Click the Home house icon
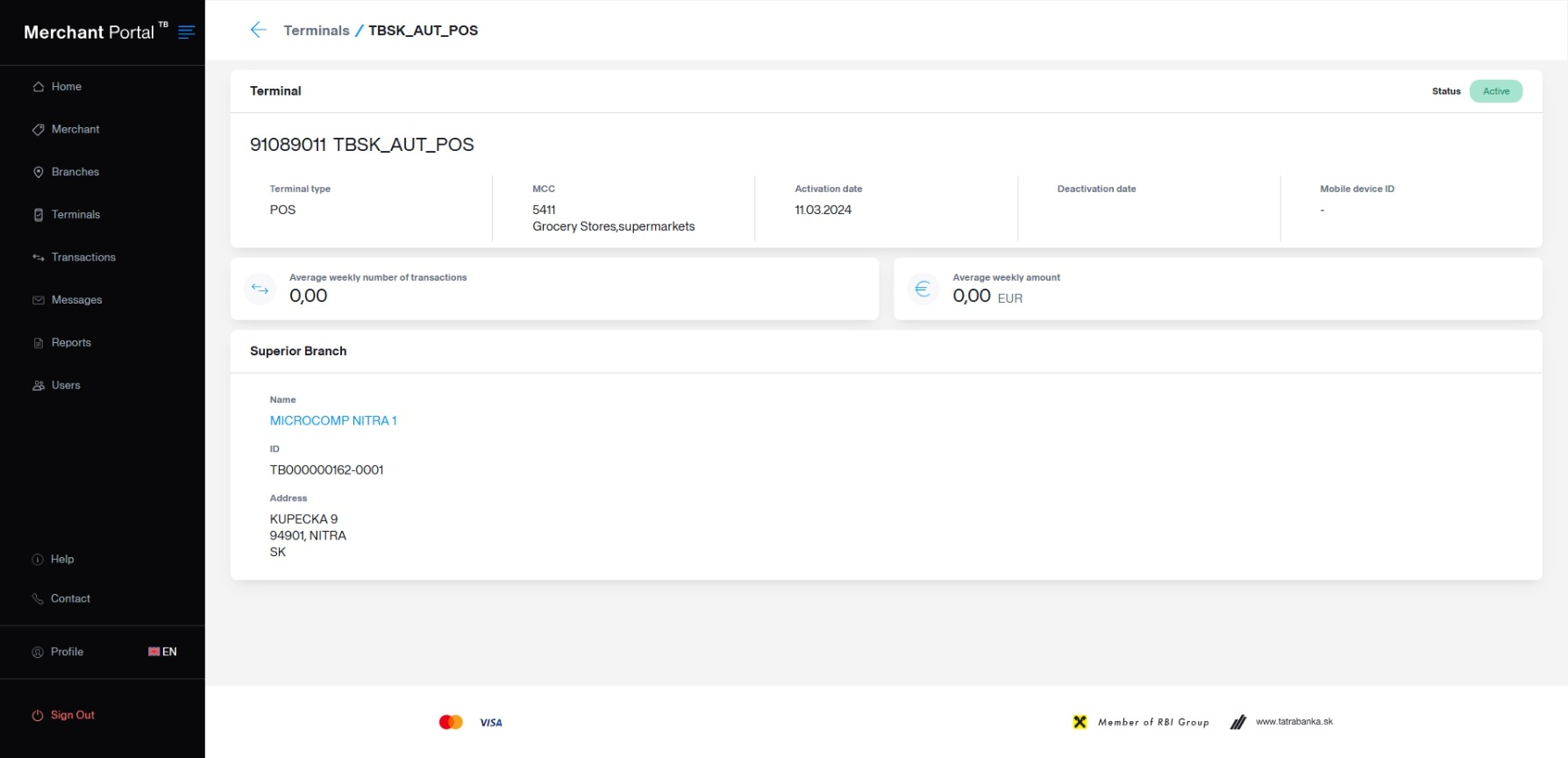The height and width of the screenshot is (758, 1568). 39,87
